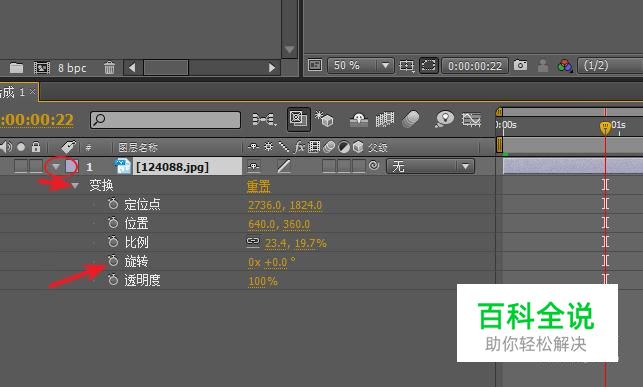Toggle the 位置 stopwatch
Screen dimensions: 643x387
113,223
